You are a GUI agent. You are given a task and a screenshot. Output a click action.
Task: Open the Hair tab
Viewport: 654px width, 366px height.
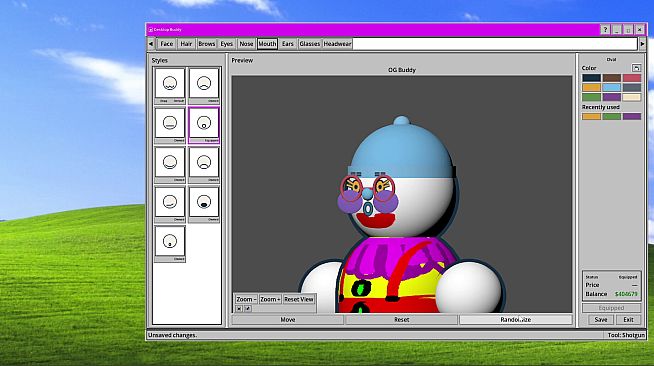tap(186, 44)
